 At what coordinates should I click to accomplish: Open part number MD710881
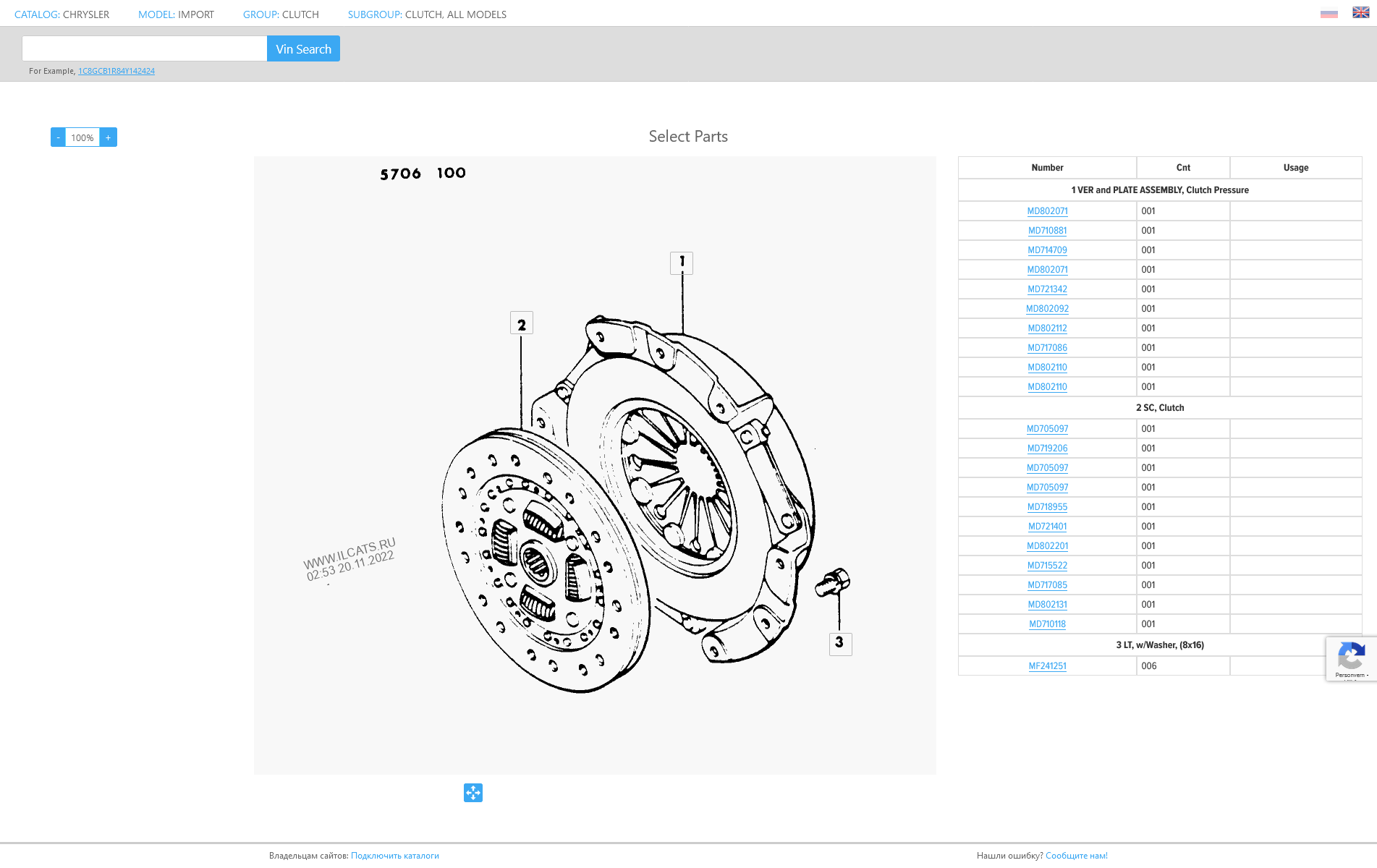[1047, 231]
